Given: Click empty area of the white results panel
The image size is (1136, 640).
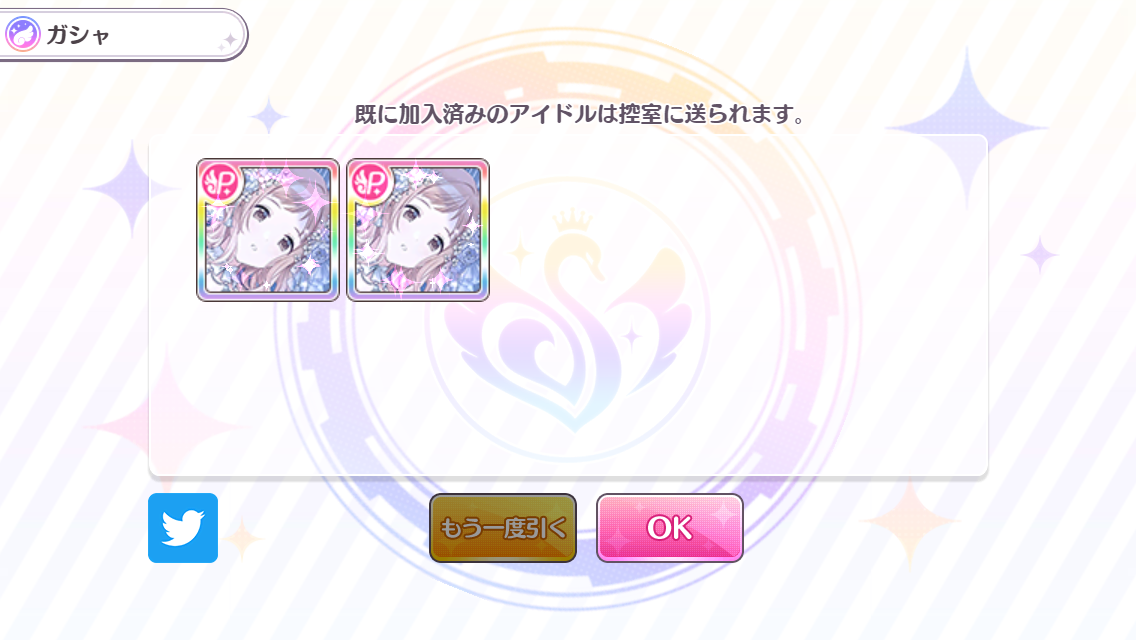Looking at the screenshot, I should (x=724, y=362).
